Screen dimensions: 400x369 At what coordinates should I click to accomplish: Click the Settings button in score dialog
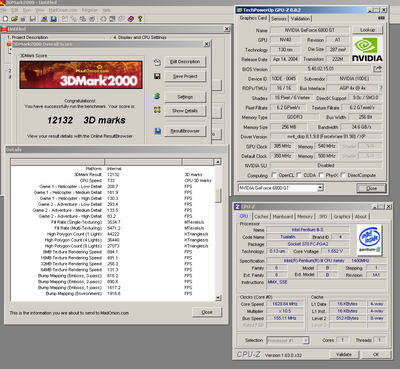click(x=185, y=97)
